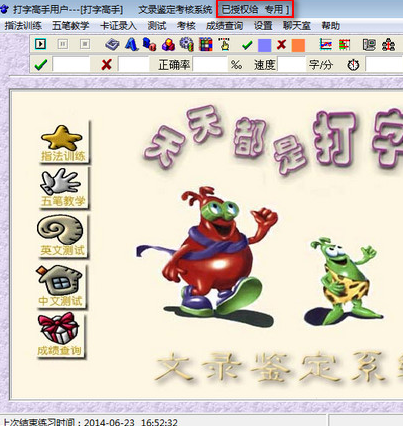Click the stopwatch timer icon

click(x=353, y=65)
